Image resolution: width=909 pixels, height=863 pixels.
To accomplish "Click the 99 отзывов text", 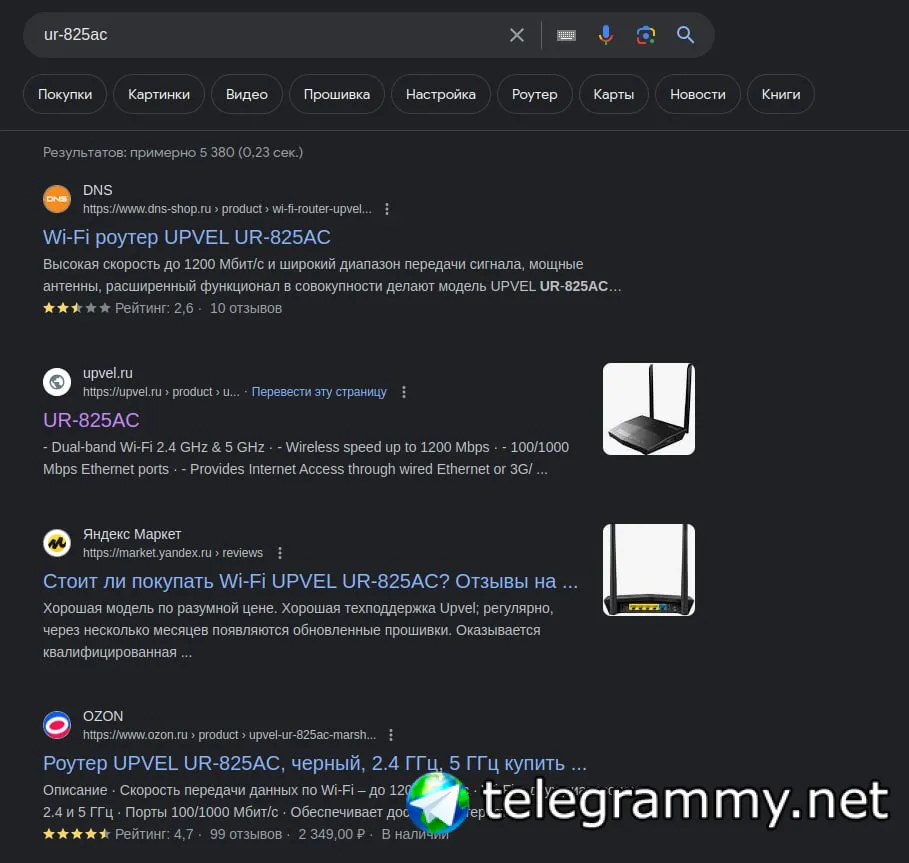I will pos(246,834).
